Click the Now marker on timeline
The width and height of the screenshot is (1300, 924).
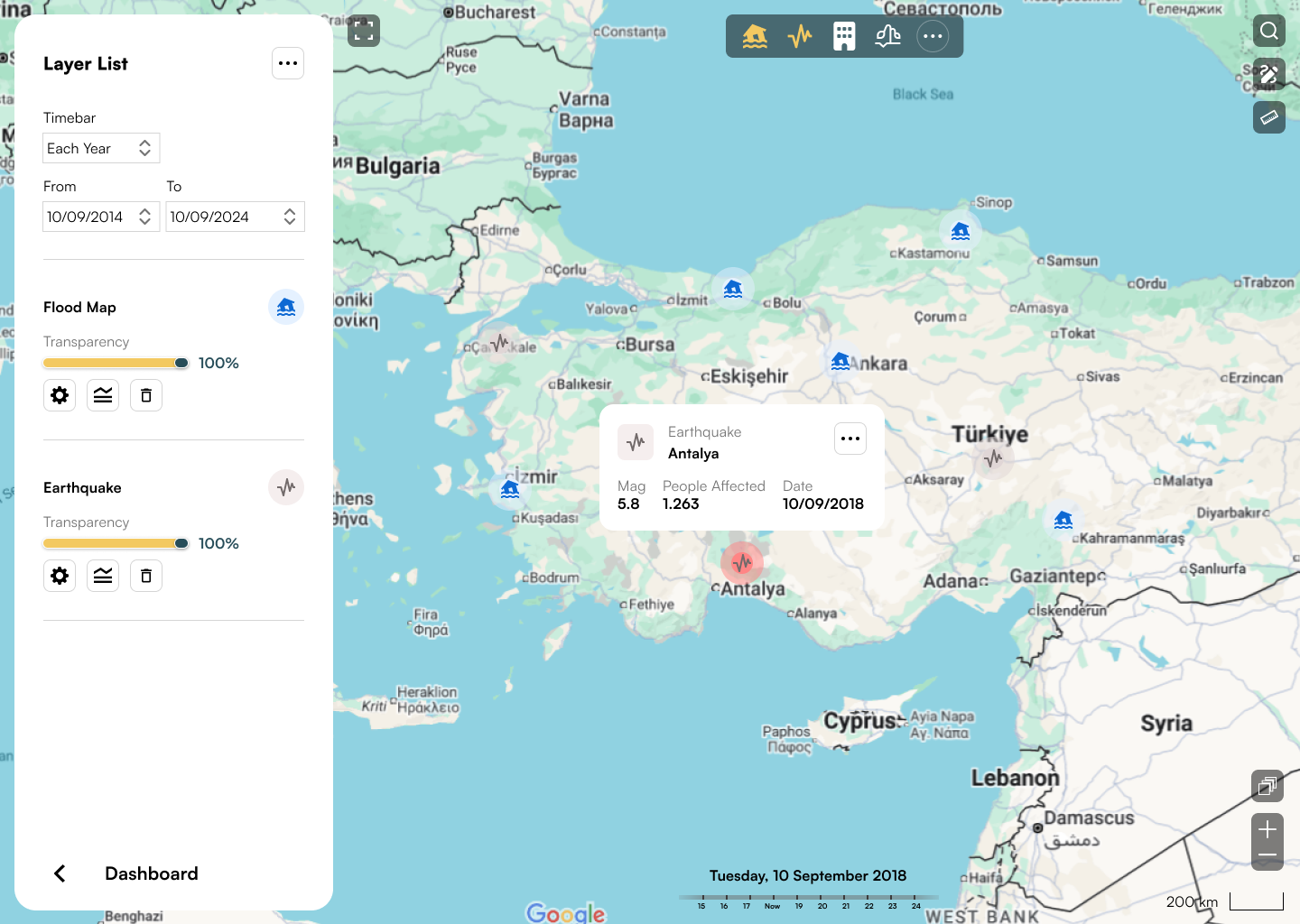[772, 905]
